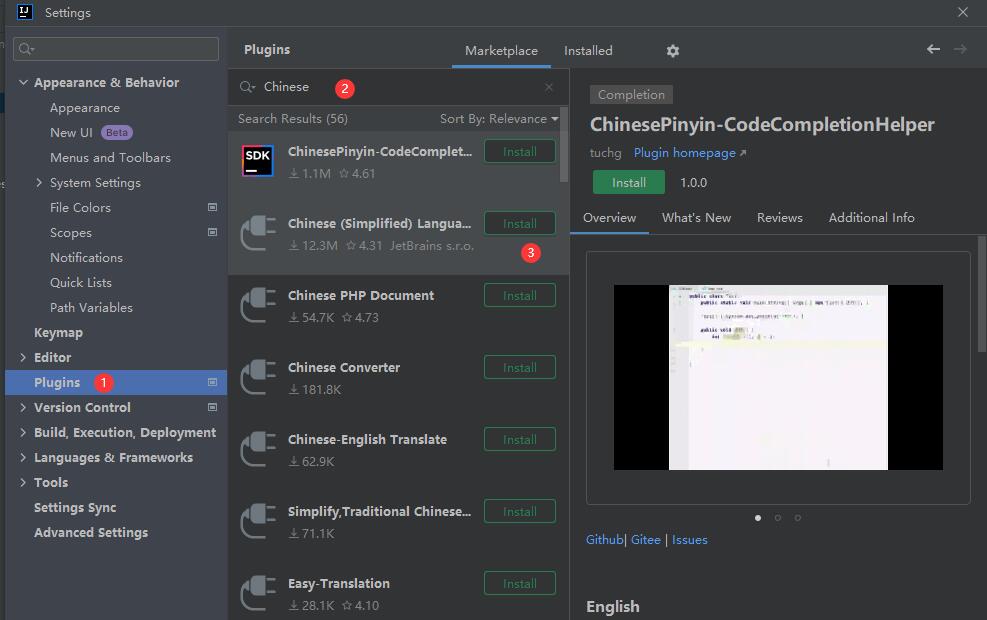Image resolution: width=987 pixels, height=620 pixels.
Task: Open the Issues link
Action: coord(689,540)
